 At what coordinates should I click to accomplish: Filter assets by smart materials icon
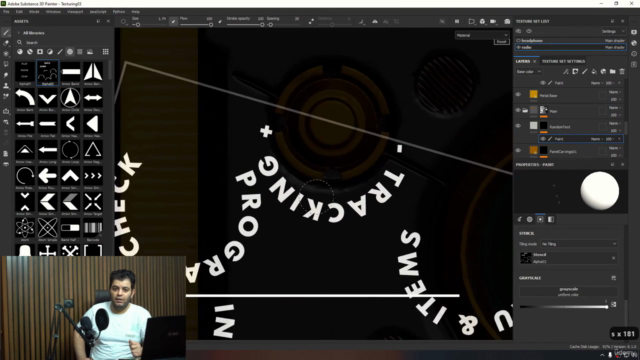click(30, 52)
